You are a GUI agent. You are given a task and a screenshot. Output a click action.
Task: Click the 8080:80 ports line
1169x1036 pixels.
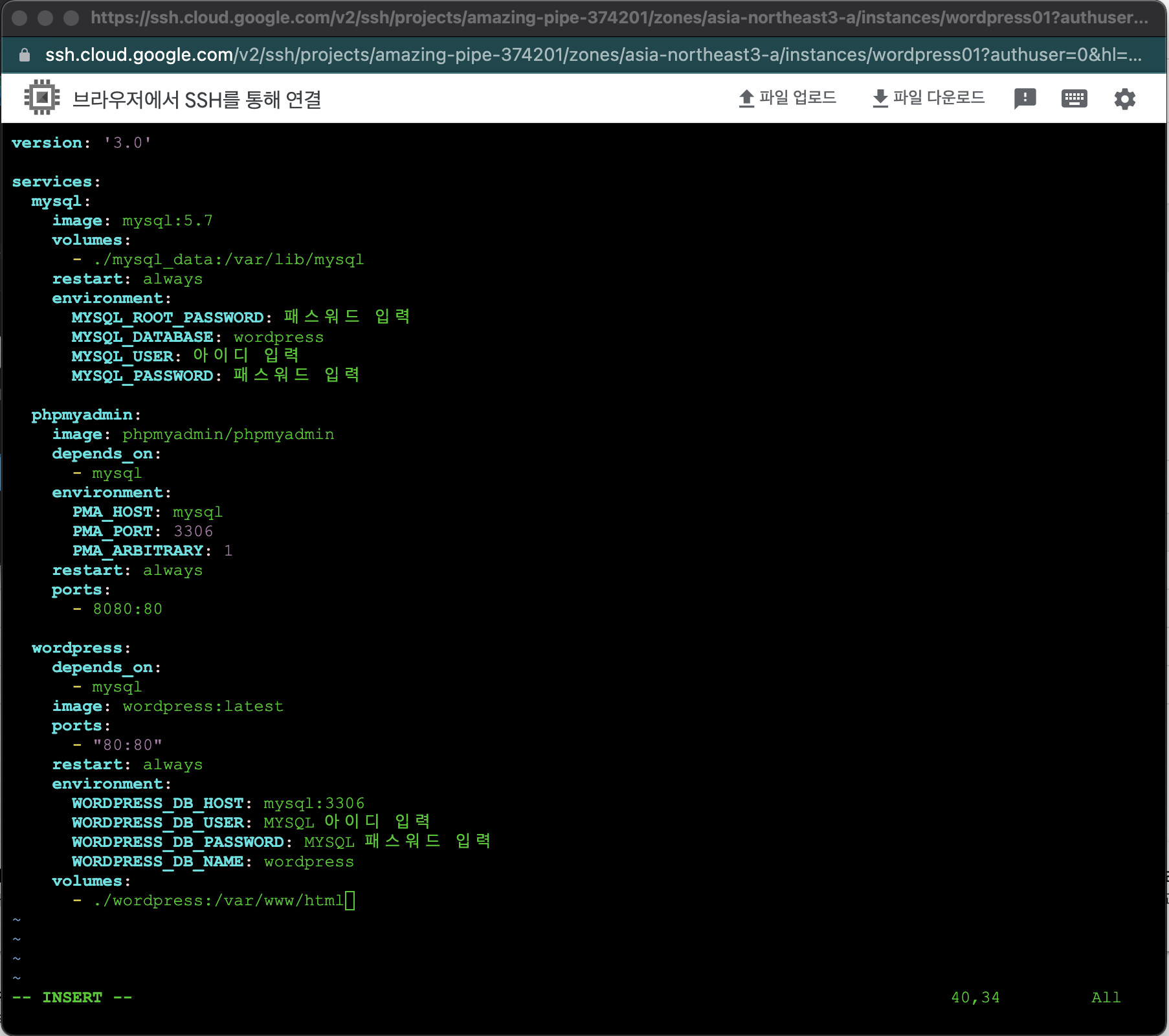[x=118, y=609]
